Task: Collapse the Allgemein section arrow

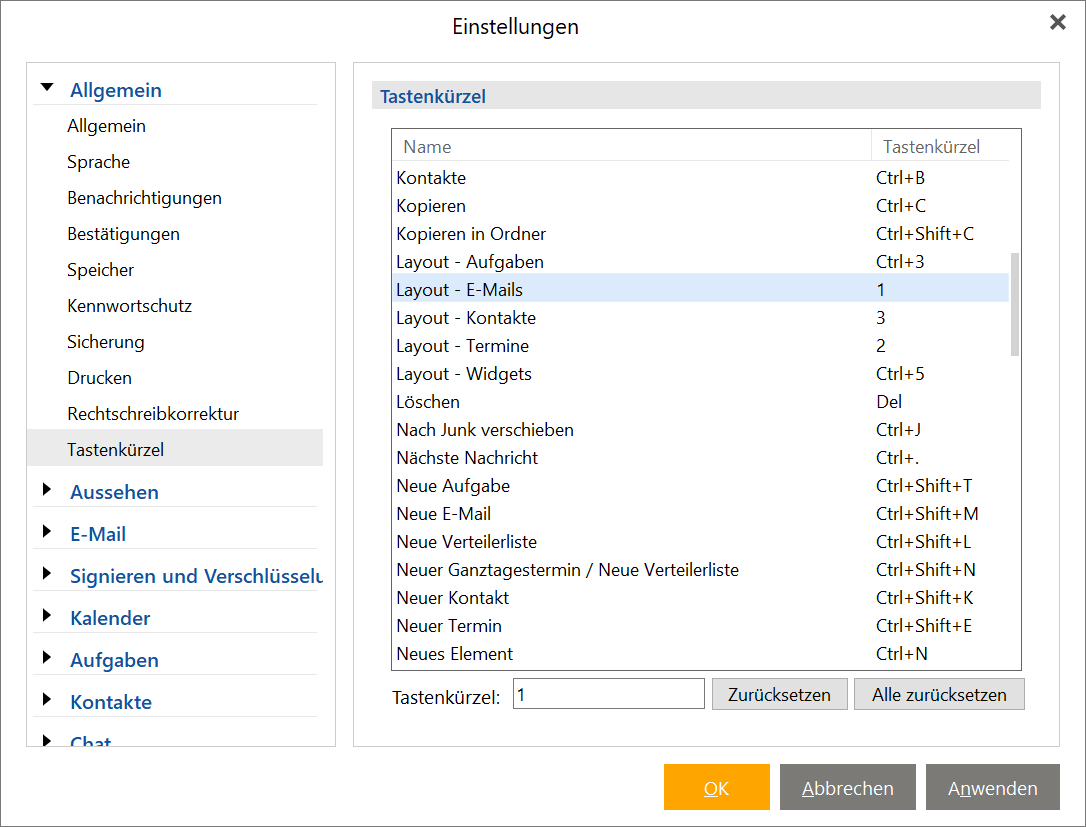Action: pyautogui.click(x=47, y=88)
